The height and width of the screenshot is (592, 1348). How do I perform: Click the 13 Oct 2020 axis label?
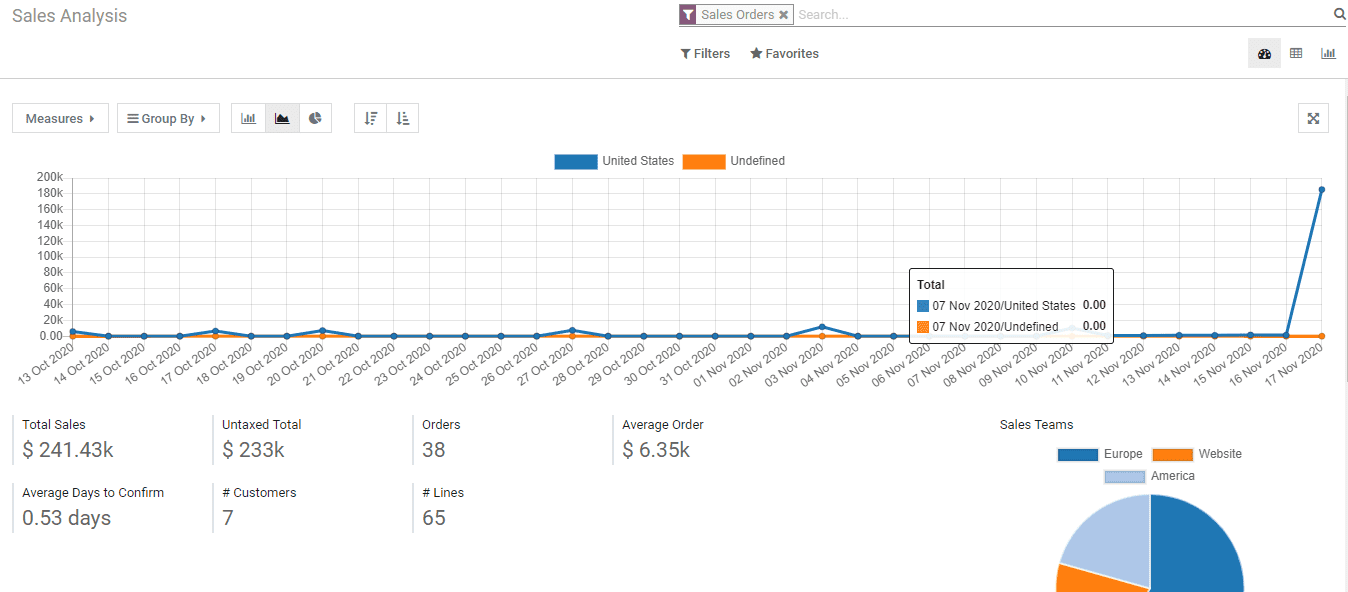(x=46, y=365)
